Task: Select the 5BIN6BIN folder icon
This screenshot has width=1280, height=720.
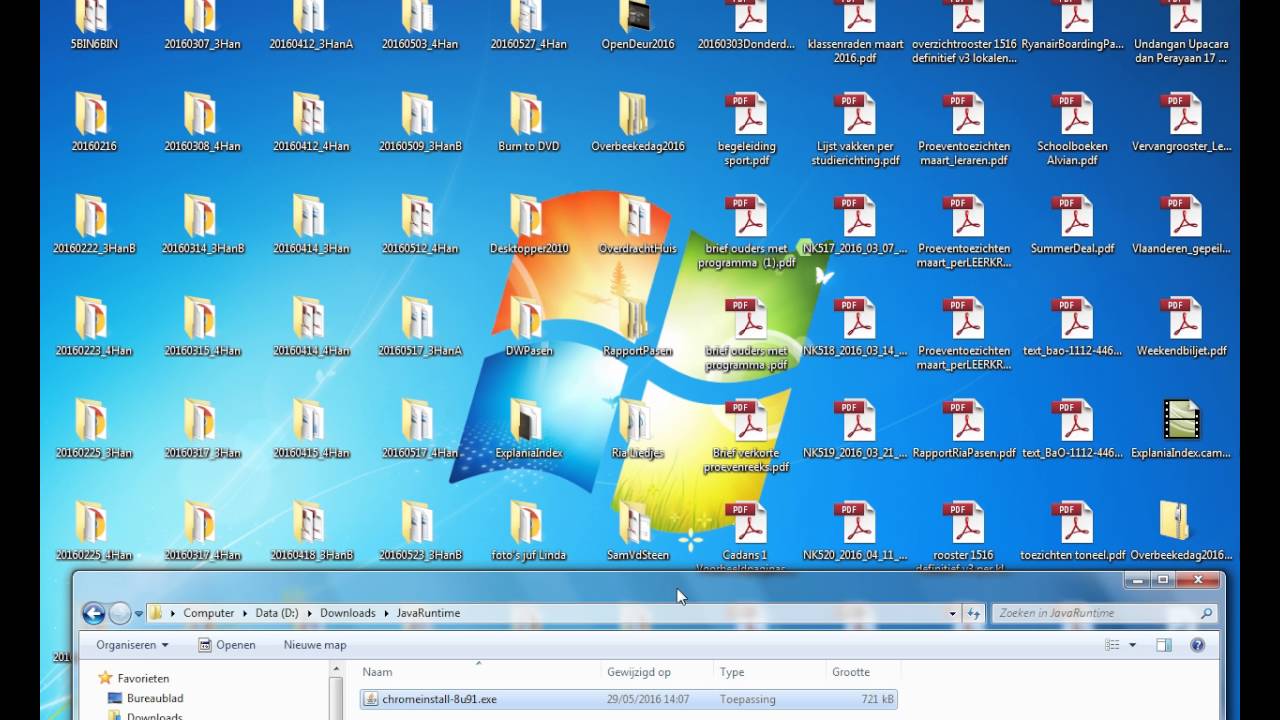Action: pos(93,17)
